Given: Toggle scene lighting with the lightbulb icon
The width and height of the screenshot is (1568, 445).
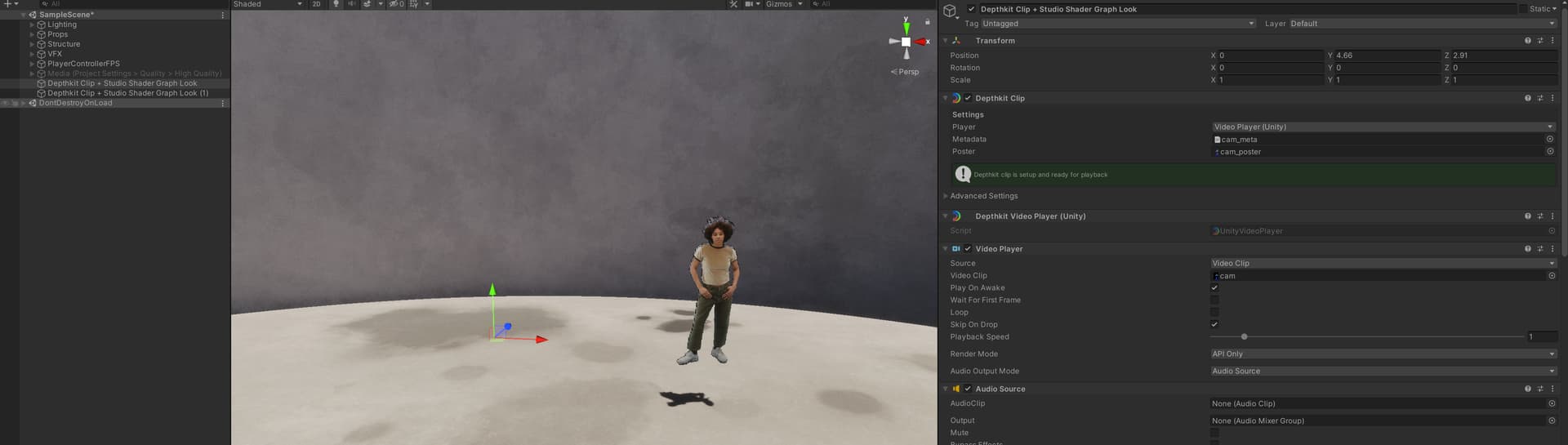Looking at the screenshot, I should pyautogui.click(x=336, y=4).
